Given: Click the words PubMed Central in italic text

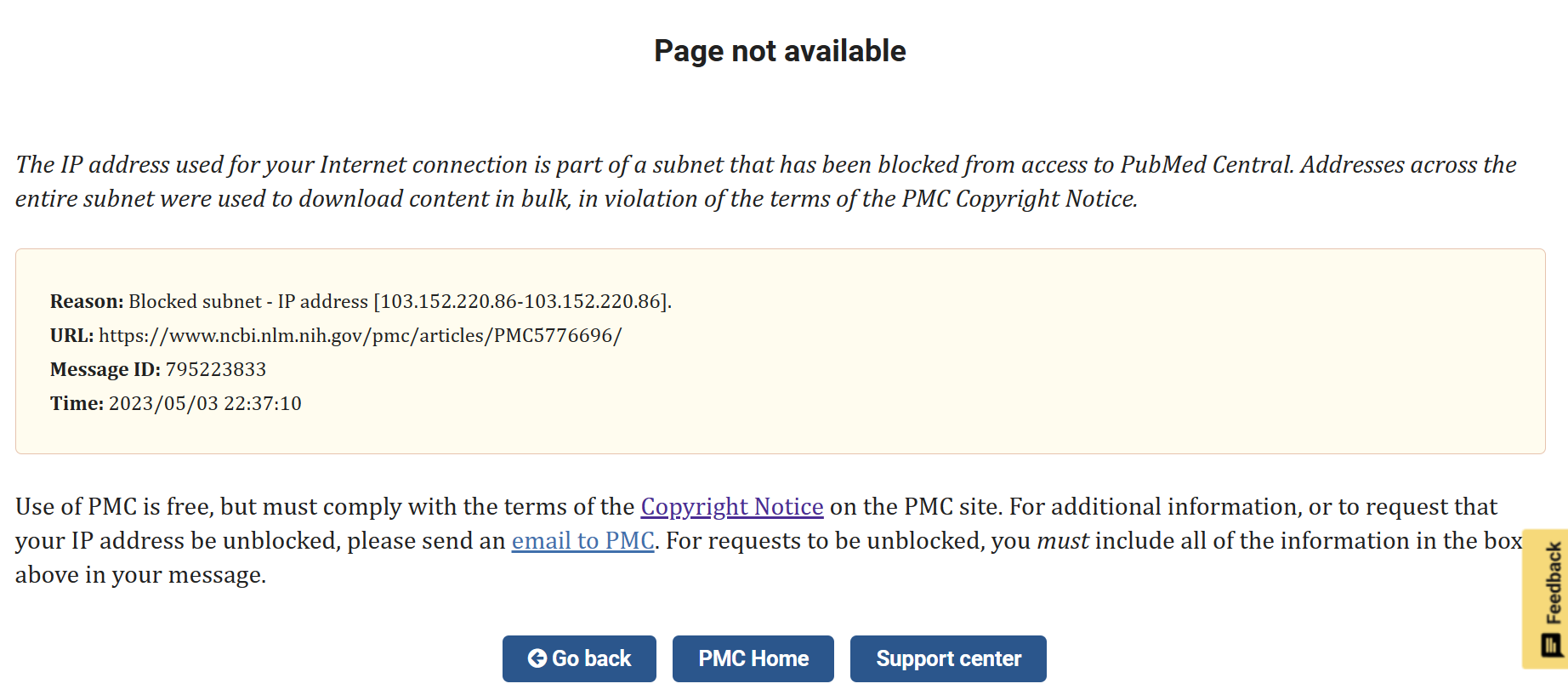Looking at the screenshot, I should (1207, 164).
